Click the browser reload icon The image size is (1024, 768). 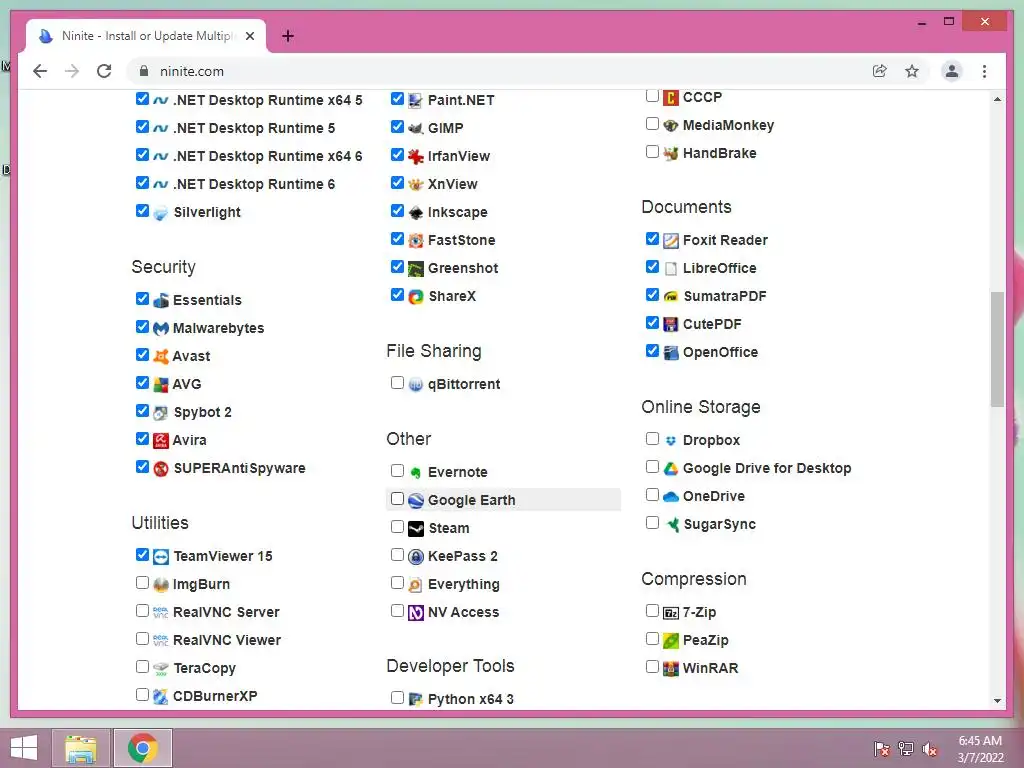(104, 71)
